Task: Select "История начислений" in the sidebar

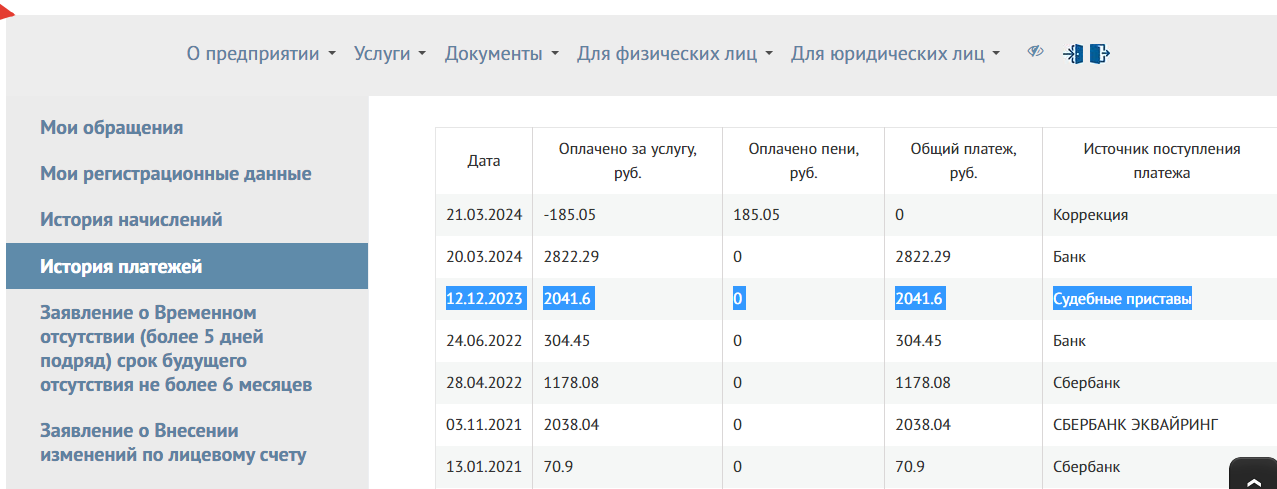Action: point(131,220)
